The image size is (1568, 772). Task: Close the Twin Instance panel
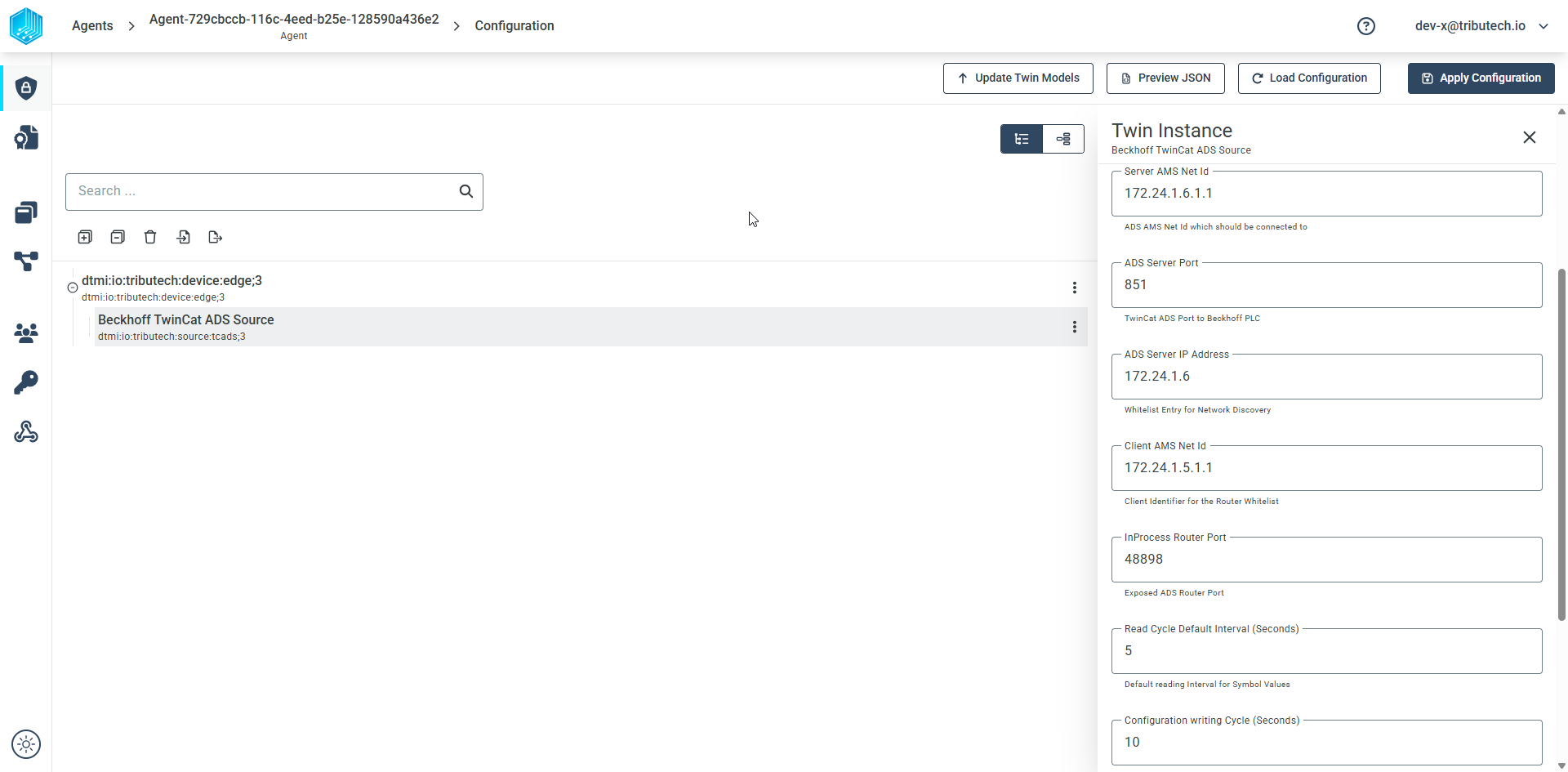point(1530,137)
